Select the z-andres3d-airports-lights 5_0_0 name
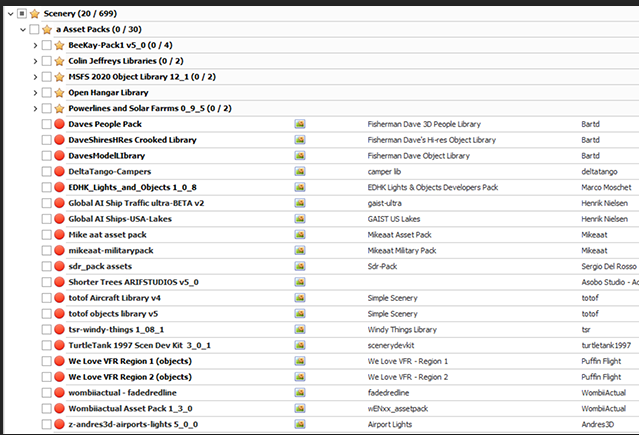Image resolution: width=639 pixels, height=435 pixels. 133,424
